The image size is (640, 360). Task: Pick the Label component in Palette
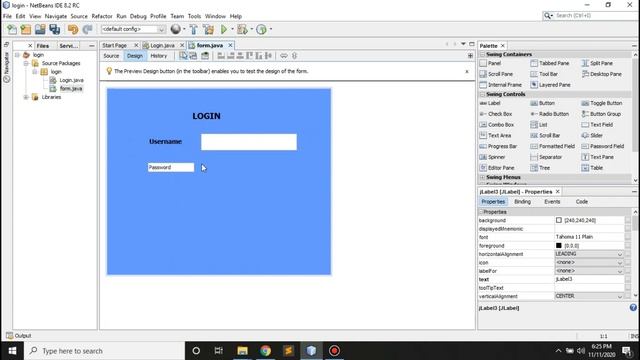click(490, 103)
